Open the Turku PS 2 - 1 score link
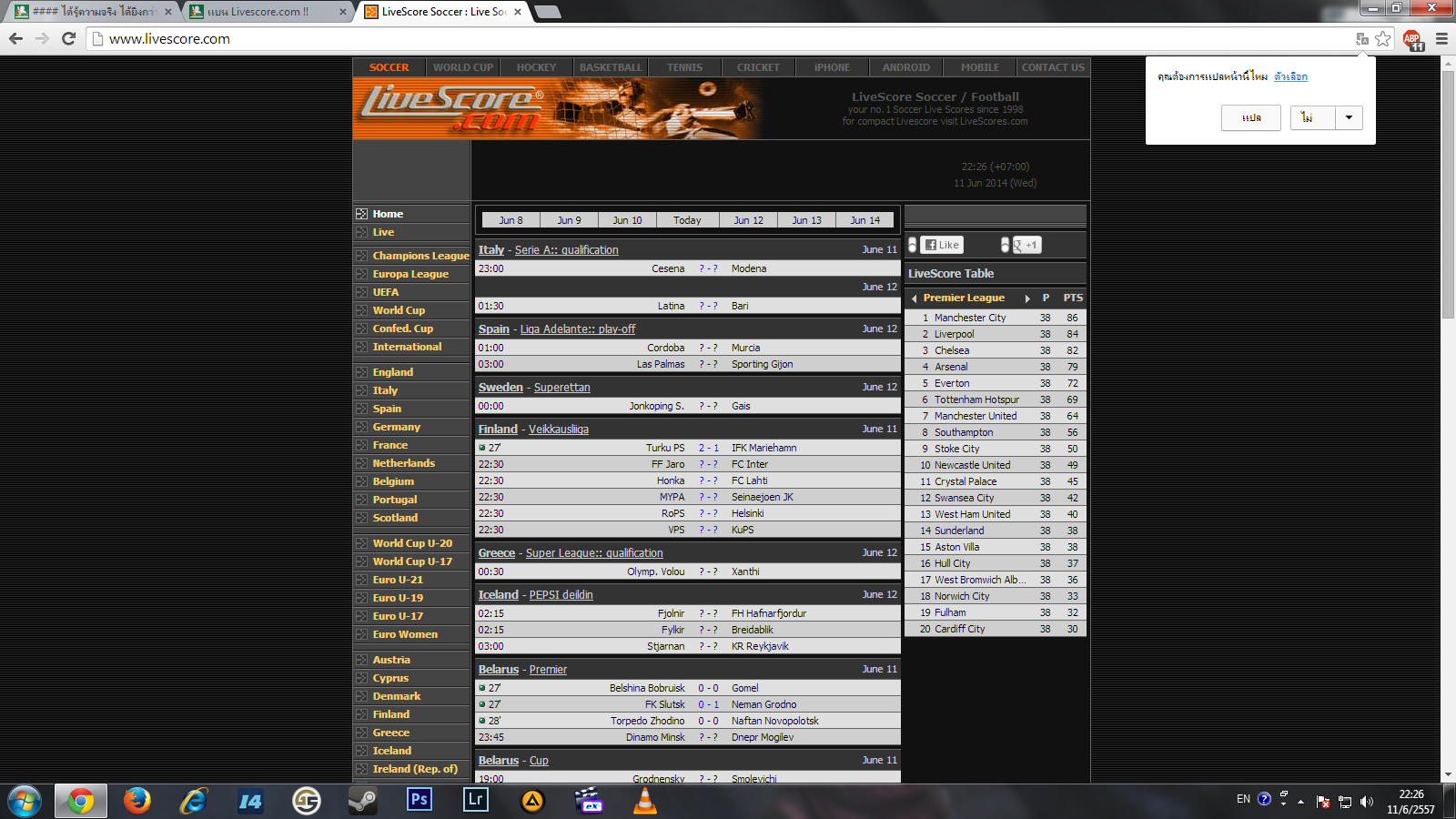This screenshot has height=819, width=1456. [x=708, y=448]
